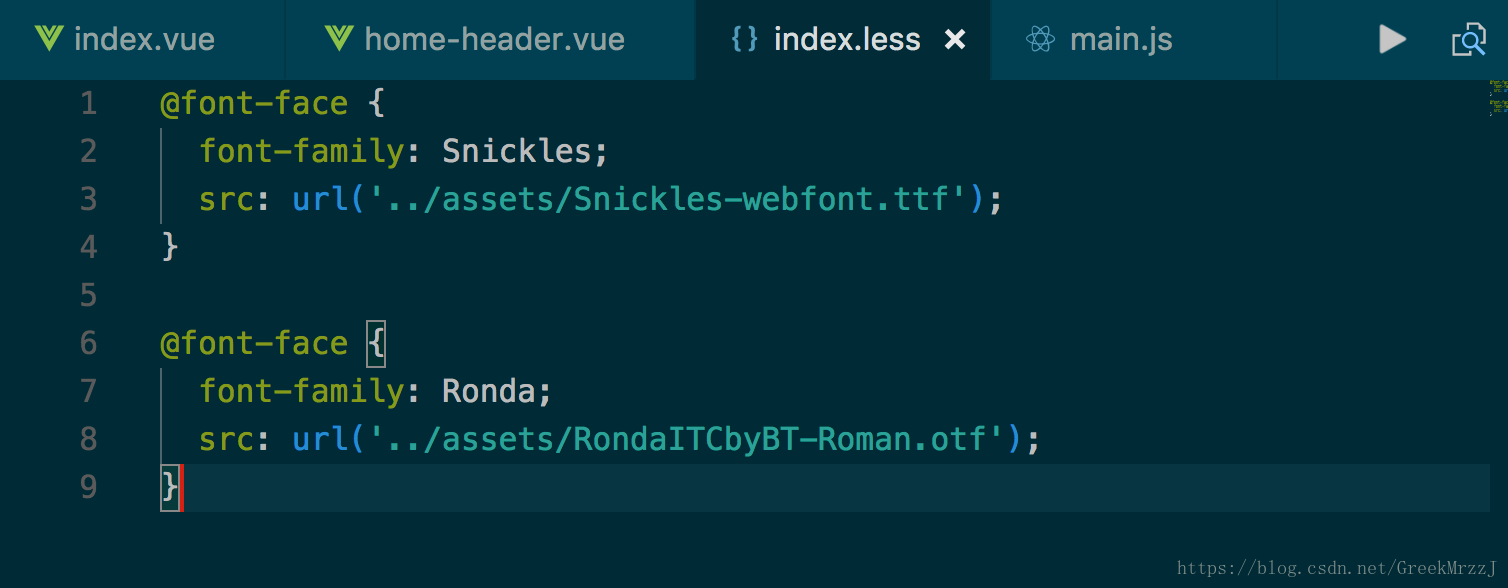This screenshot has height=588, width=1508.
Task: Open the preview icon at top right
Action: 1469,40
